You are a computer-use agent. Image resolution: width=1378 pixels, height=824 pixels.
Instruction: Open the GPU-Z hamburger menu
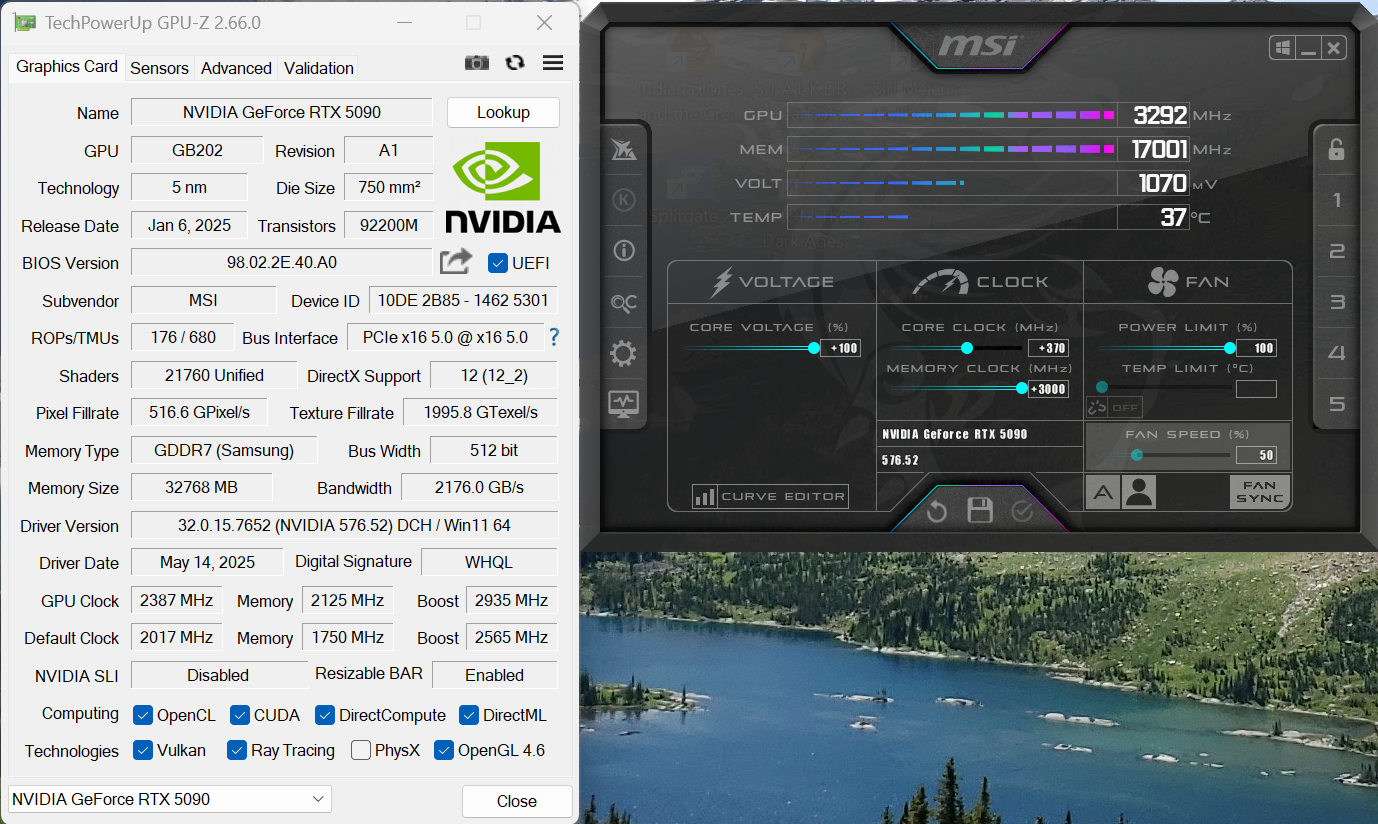click(553, 63)
